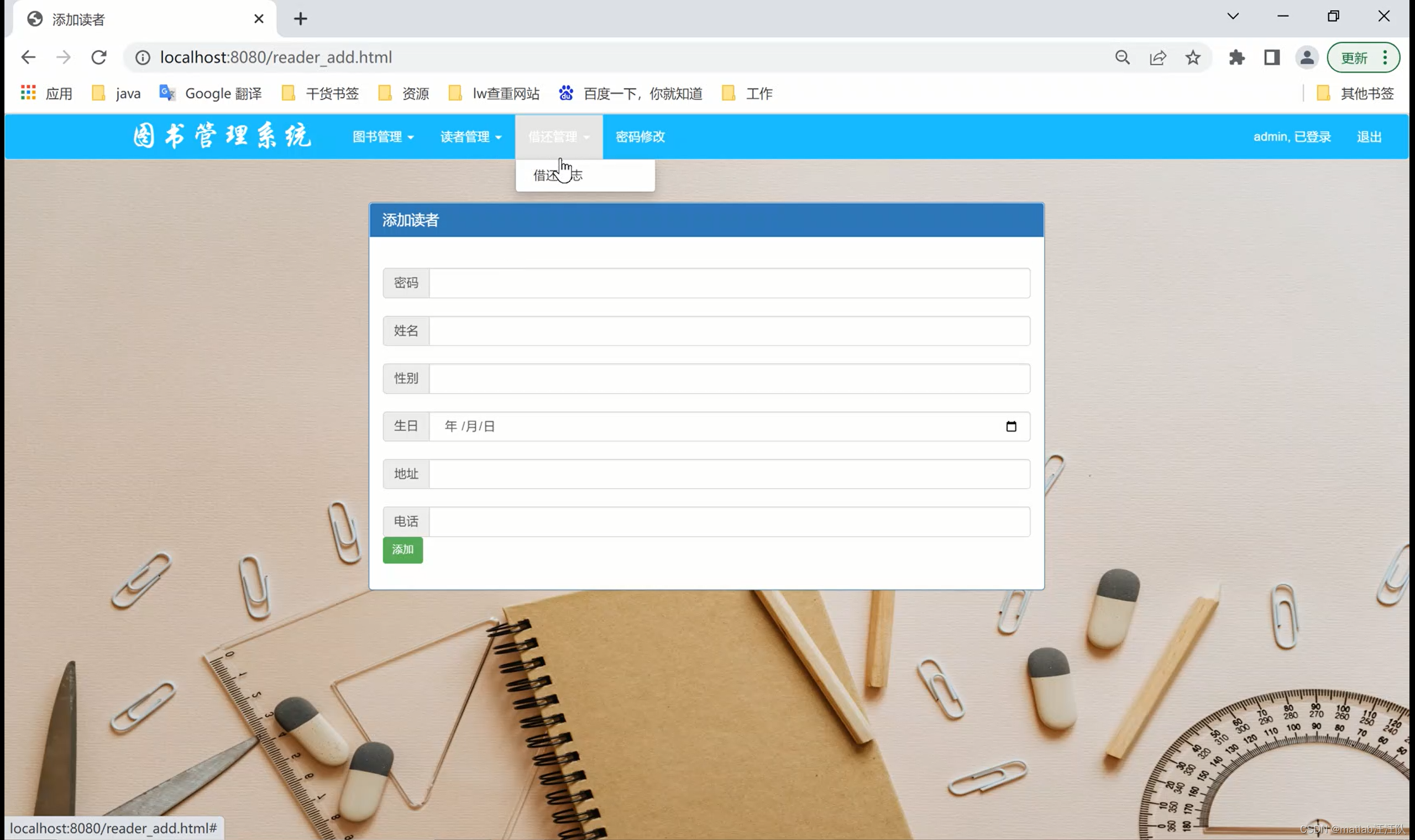This screenshot has height=840, width=1415.
Task: Open the calendar picker in 生日 field
Action: 1011,426
